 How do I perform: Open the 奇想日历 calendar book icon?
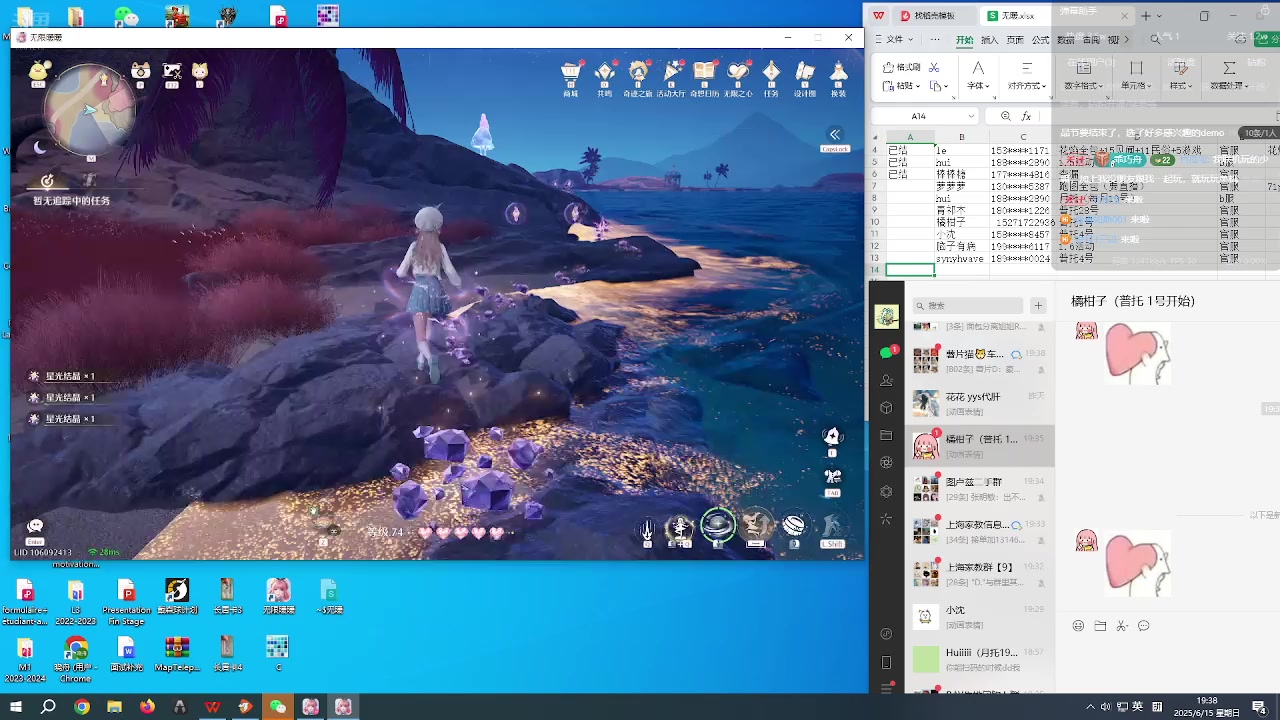click(x=705, y=73)
